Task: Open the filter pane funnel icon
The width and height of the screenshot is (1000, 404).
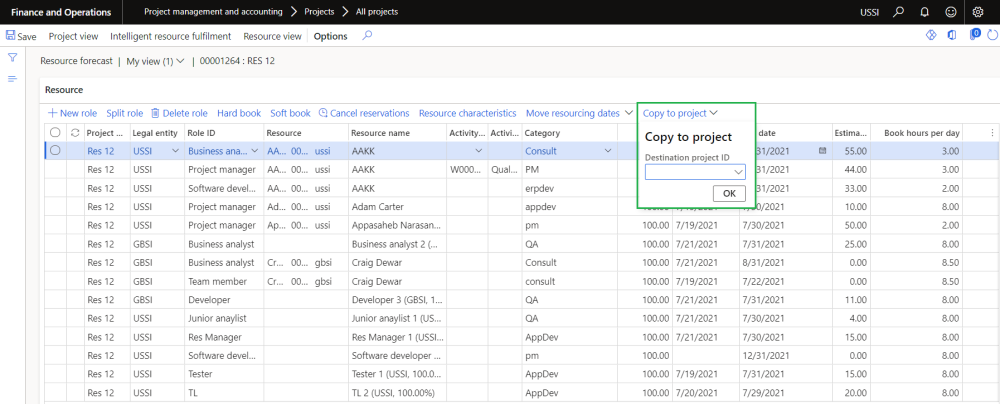Action: (13, 58)
